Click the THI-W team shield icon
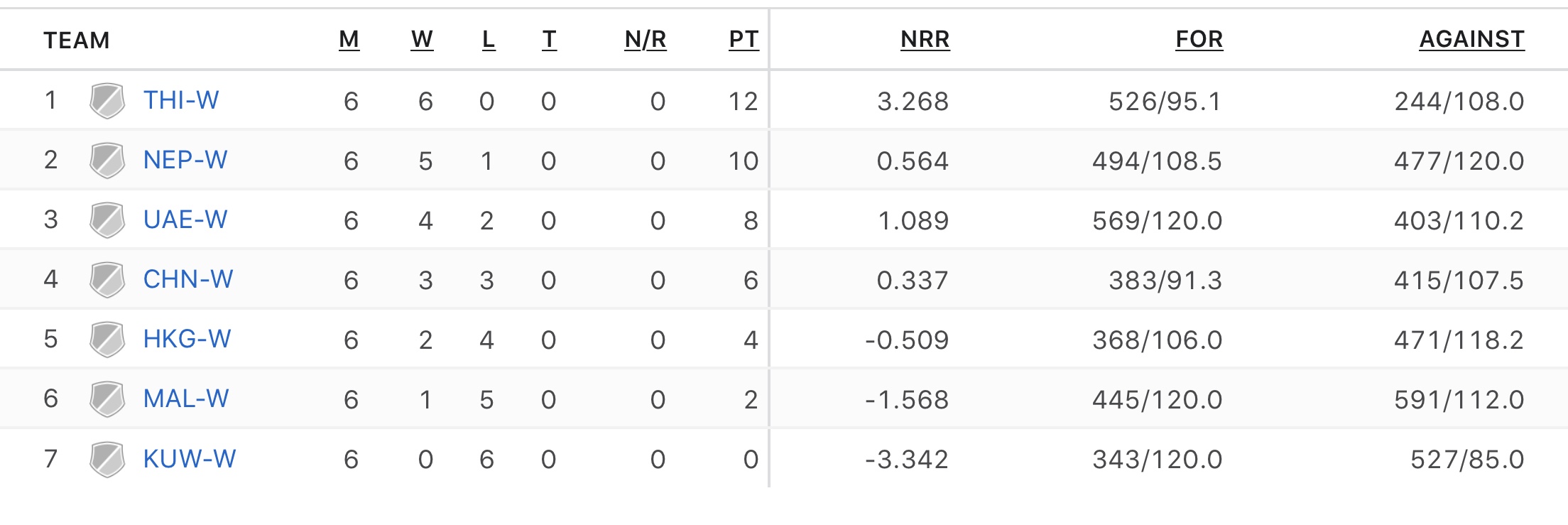Viewport: 1568px width, 525px height. coord(107,101)
